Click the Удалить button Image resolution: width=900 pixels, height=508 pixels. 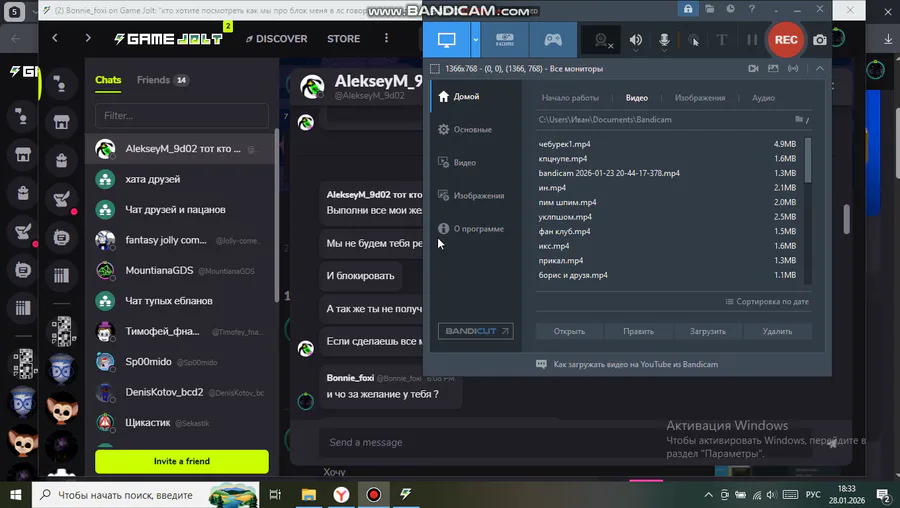coord(777,331)
